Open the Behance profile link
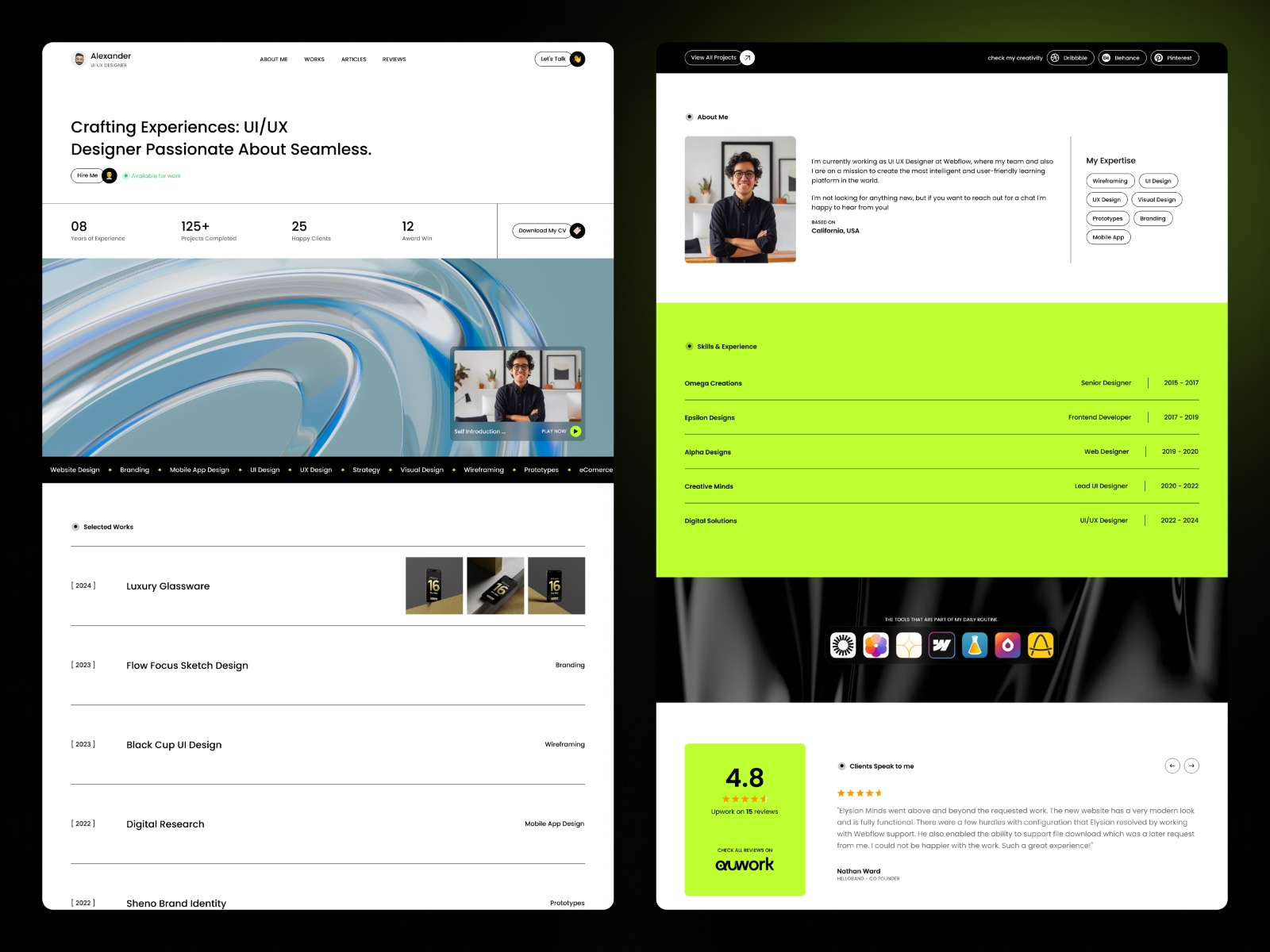This screenshot has height=952, width=1270. coord(1122,58)
